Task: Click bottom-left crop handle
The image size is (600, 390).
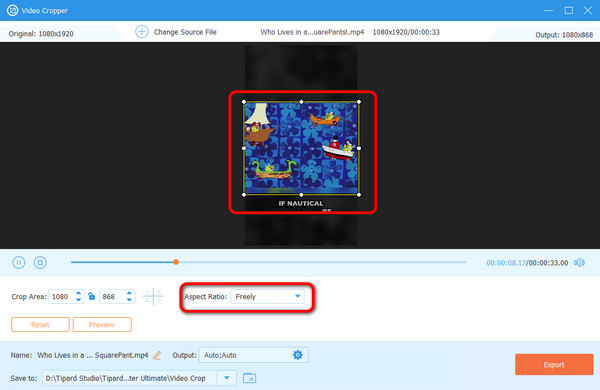Action: (244, 195)
